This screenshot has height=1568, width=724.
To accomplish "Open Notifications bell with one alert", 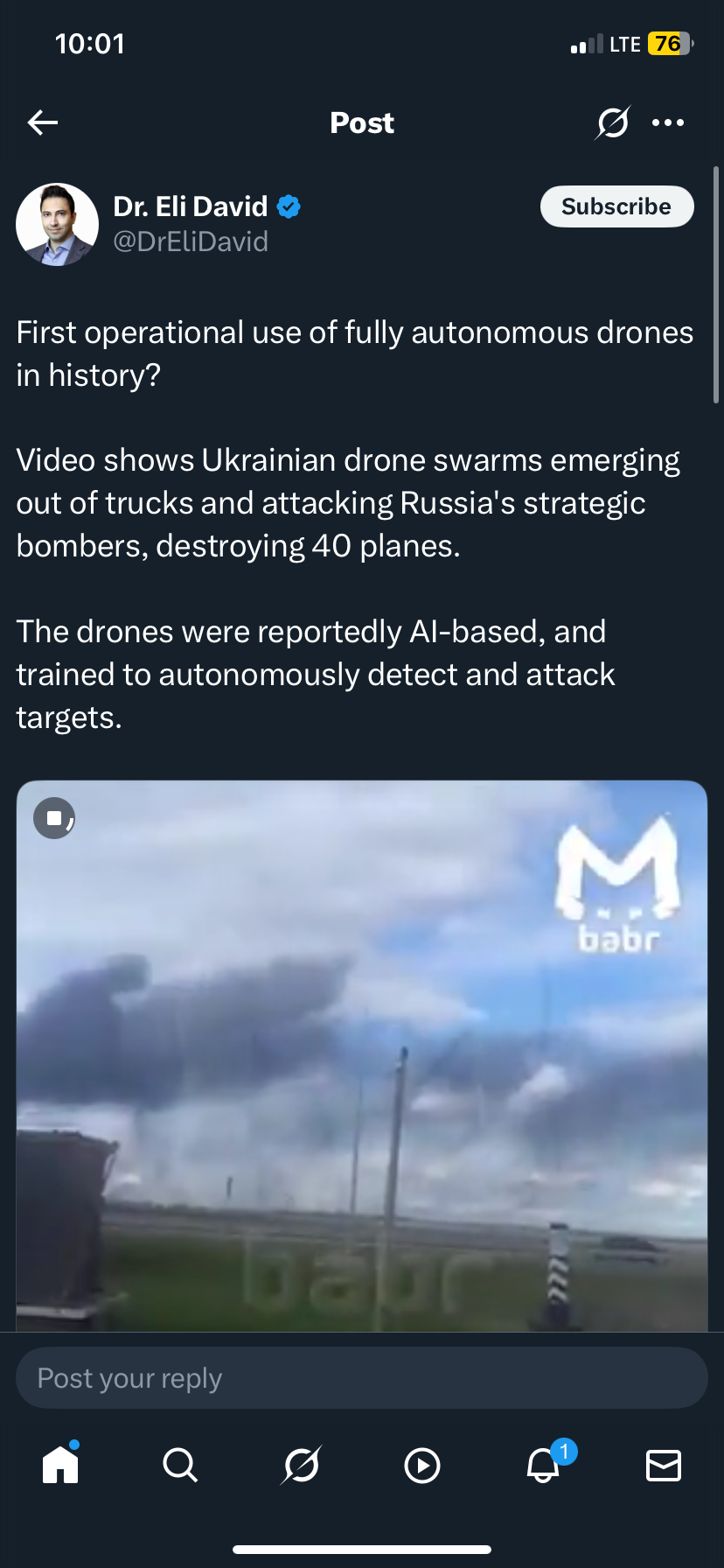I will pyautogui.click(x=544, y=1464).
